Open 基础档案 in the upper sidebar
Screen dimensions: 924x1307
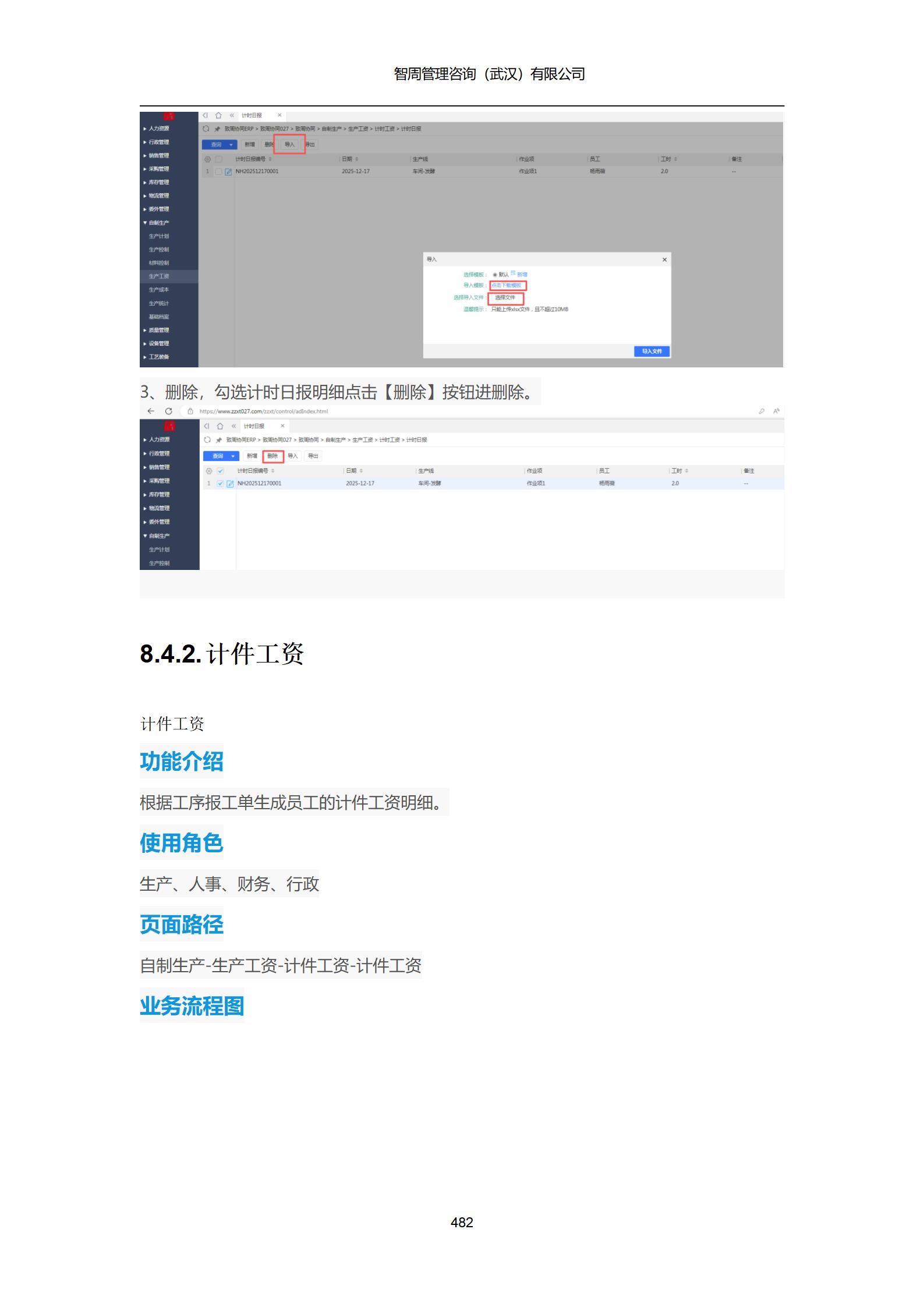[x=159, y=317]
